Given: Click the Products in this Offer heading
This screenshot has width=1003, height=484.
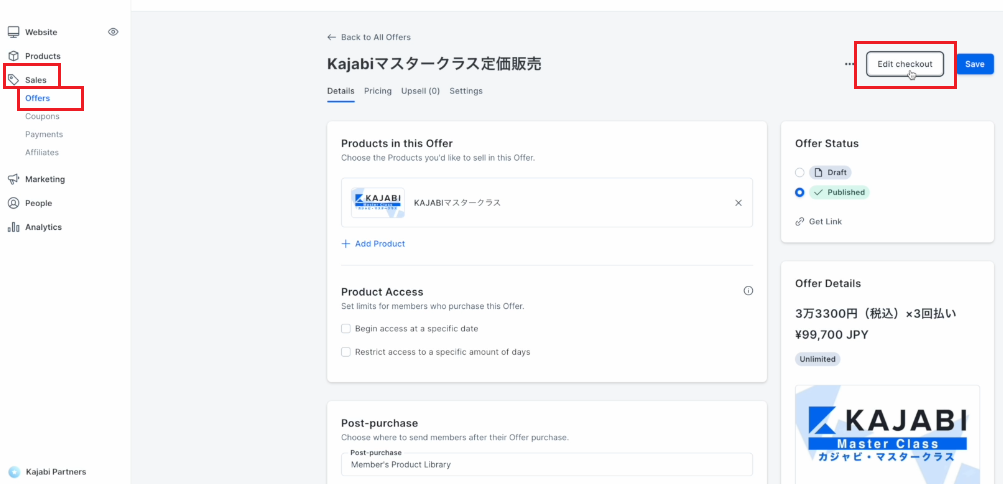Looking at the screenshot, I should (397, 143).
